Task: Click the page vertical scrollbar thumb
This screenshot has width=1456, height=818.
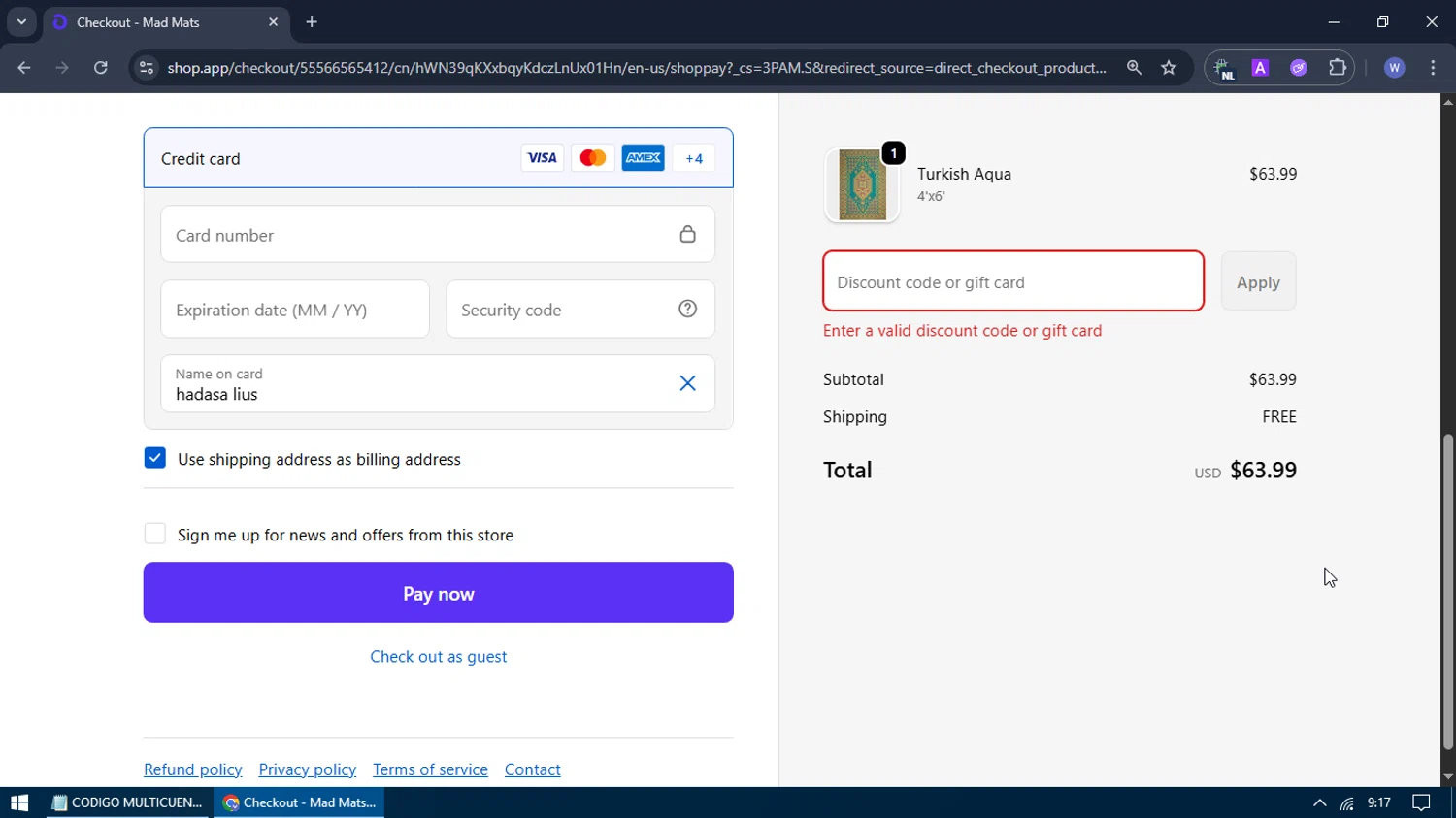Action: [x=1447, y=591]
